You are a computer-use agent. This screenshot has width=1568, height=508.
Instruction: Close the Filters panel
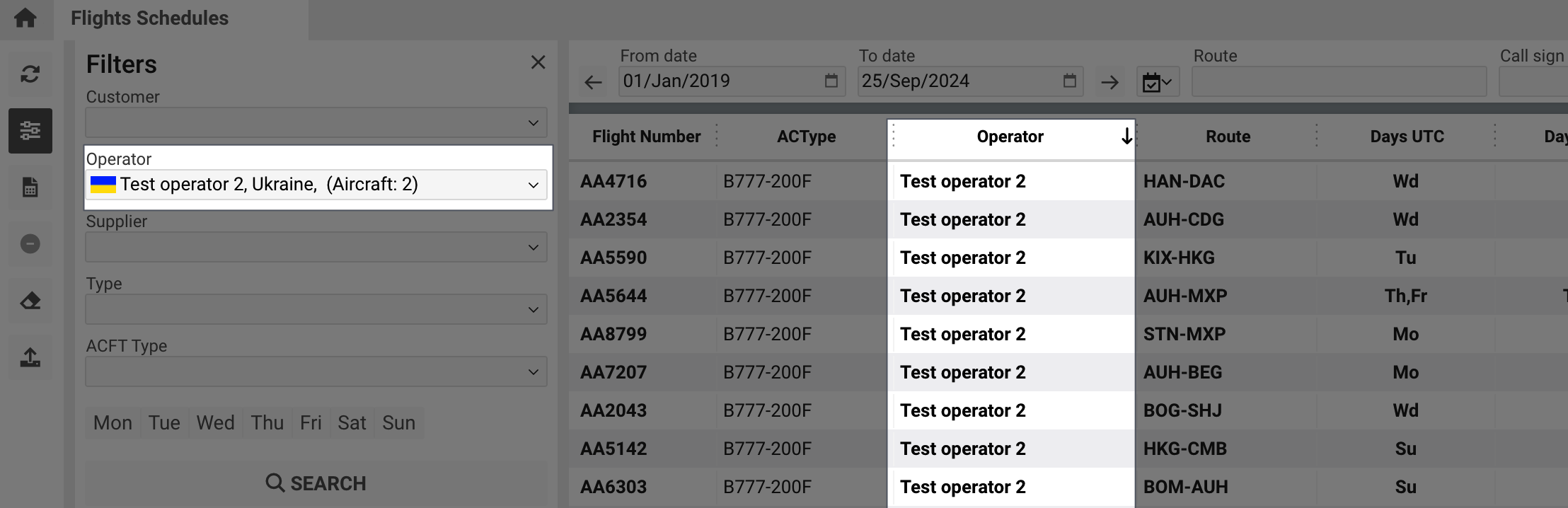pyautogui.click(x=538, y=62)
